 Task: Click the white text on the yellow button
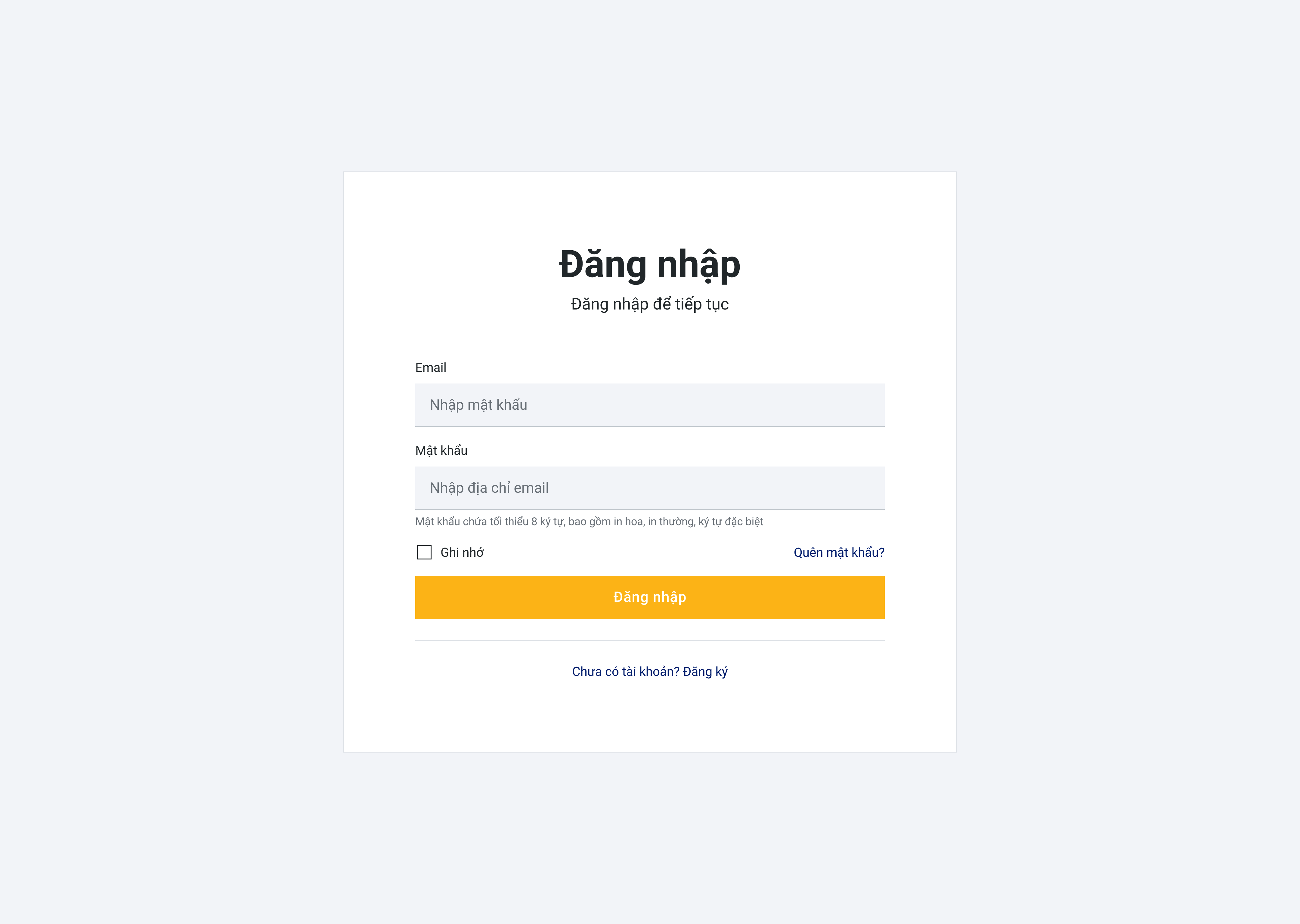click(x=649, y=597)
